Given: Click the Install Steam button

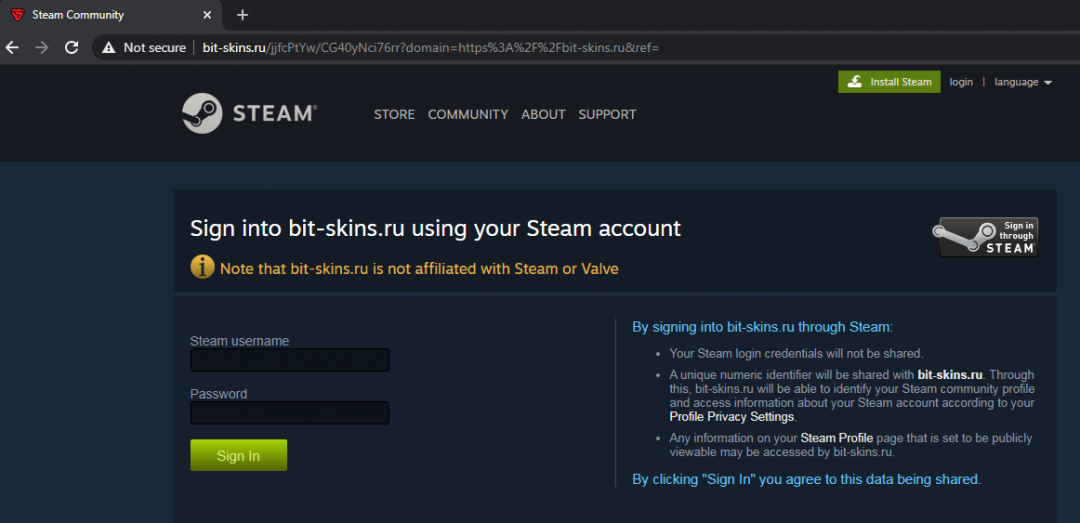Looking at the screenshot, I should [x=889, y=82].
